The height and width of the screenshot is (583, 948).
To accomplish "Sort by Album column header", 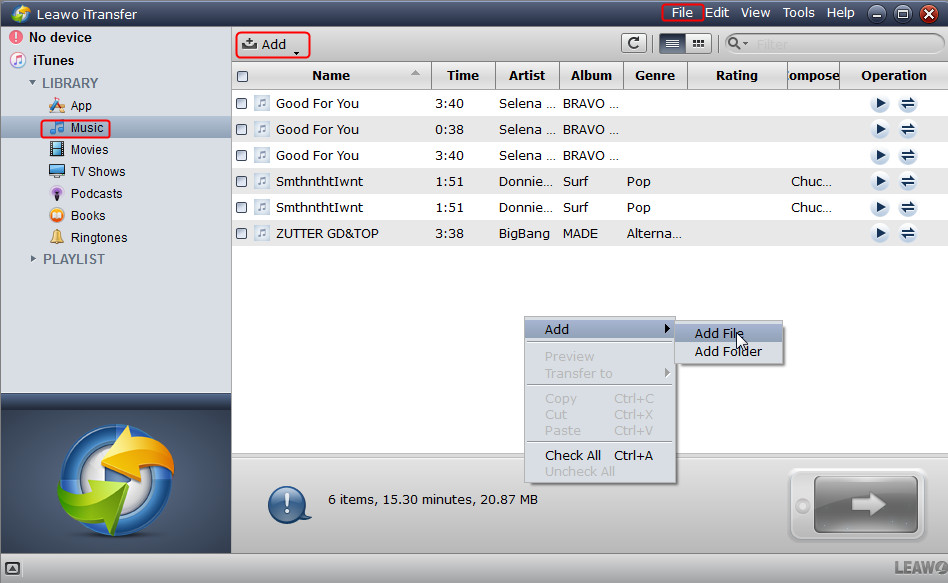I will pyautogui.click(x=591, y=76).
